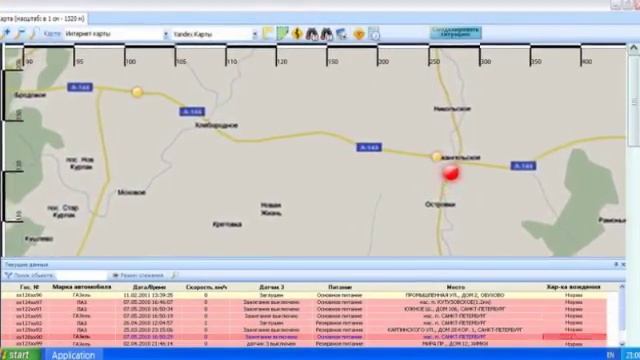Click the data table scrollbar down arrow
This screenshot has width=640, height=360.
622,344
